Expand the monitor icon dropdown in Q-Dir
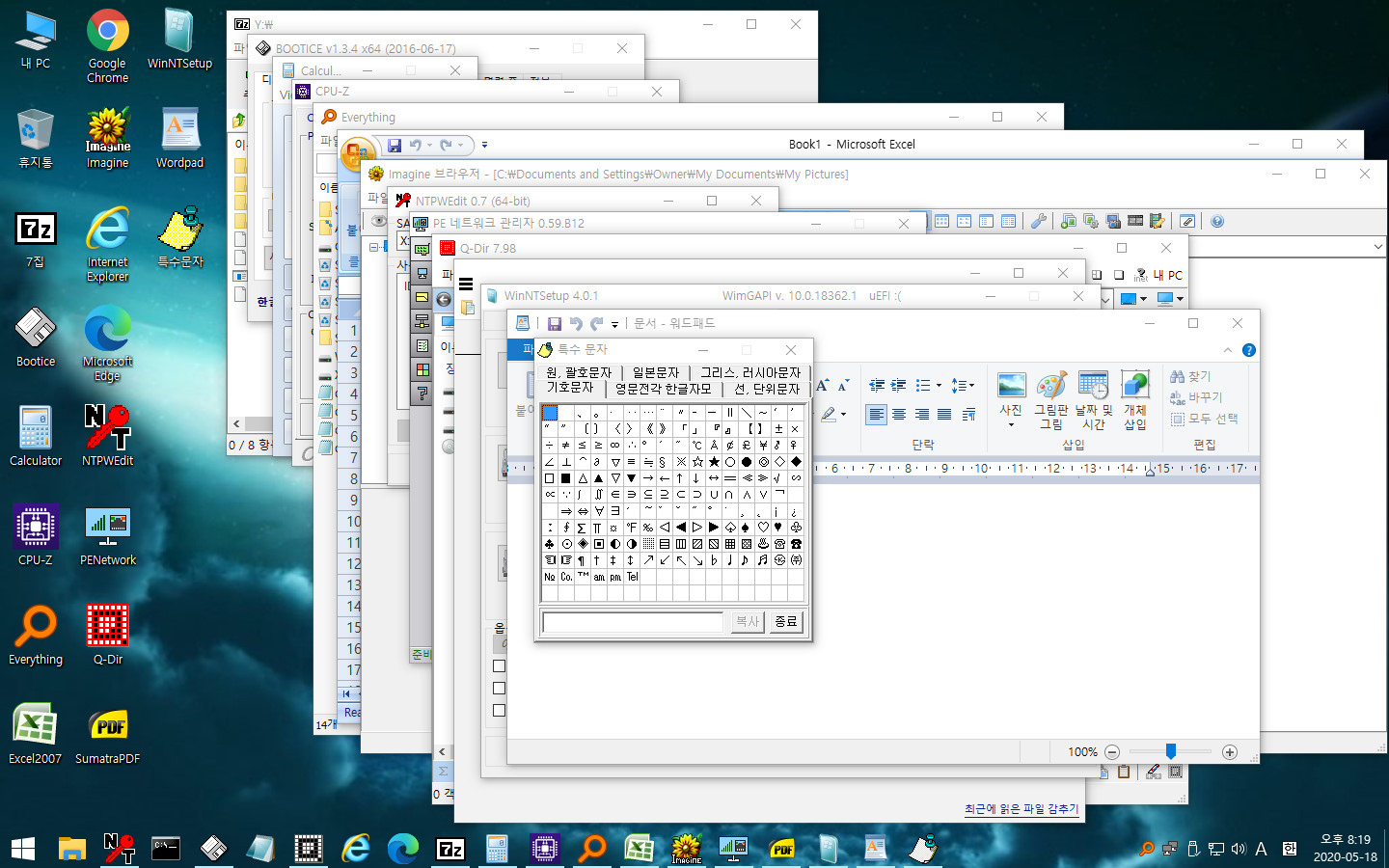The image size is (1389, 868). pos(1180,299)
